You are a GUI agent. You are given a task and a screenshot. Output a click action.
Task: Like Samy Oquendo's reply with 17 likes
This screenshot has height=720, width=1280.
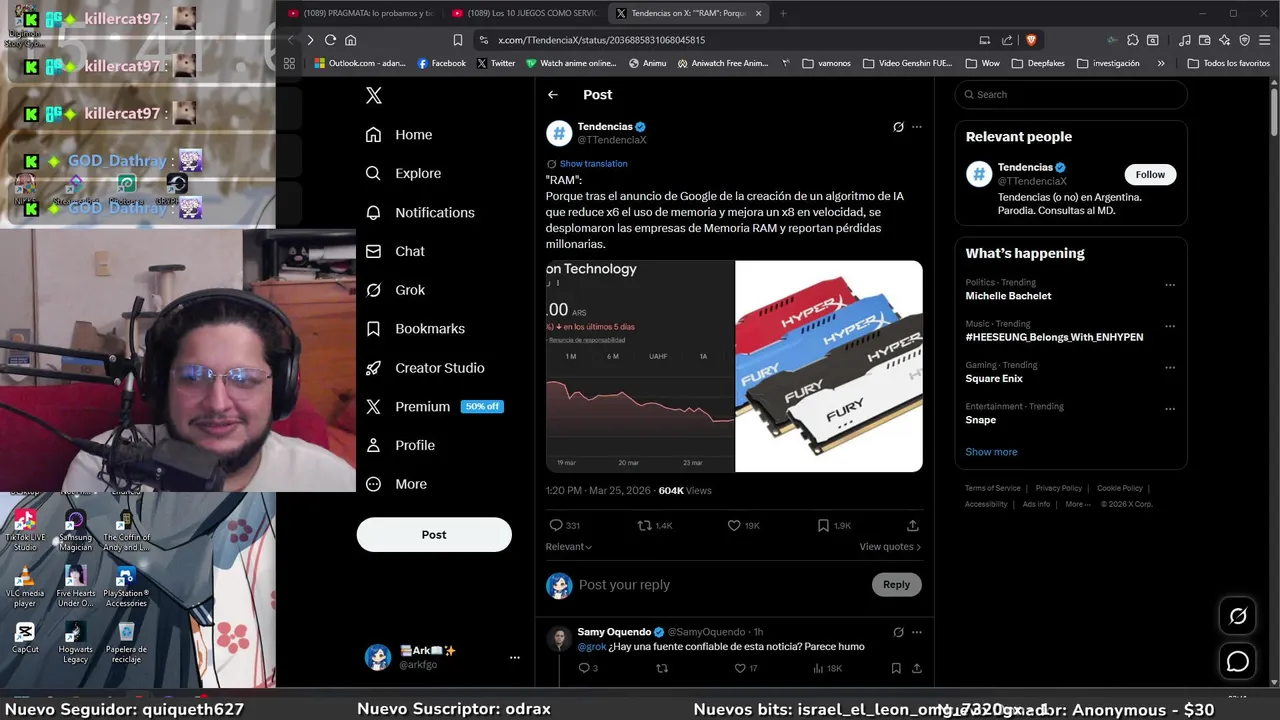tap(746, 668)
